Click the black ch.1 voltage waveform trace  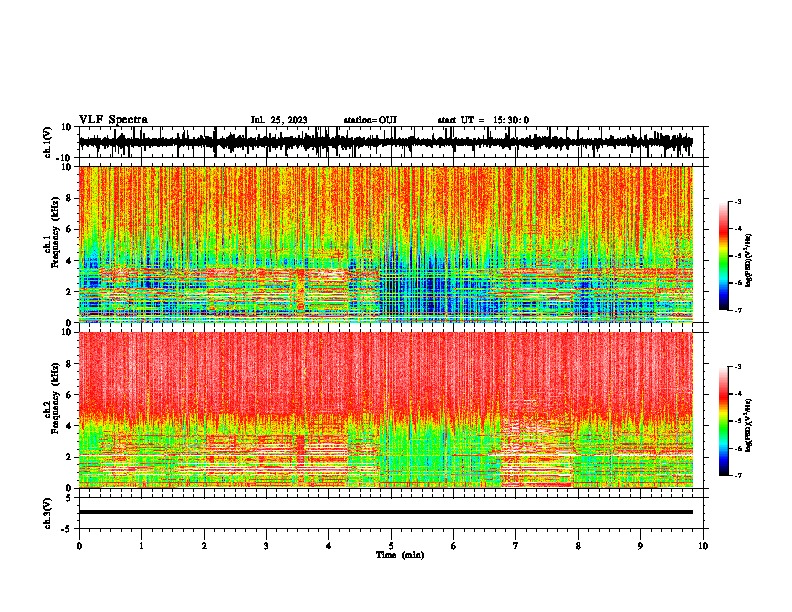coord(386,142)
